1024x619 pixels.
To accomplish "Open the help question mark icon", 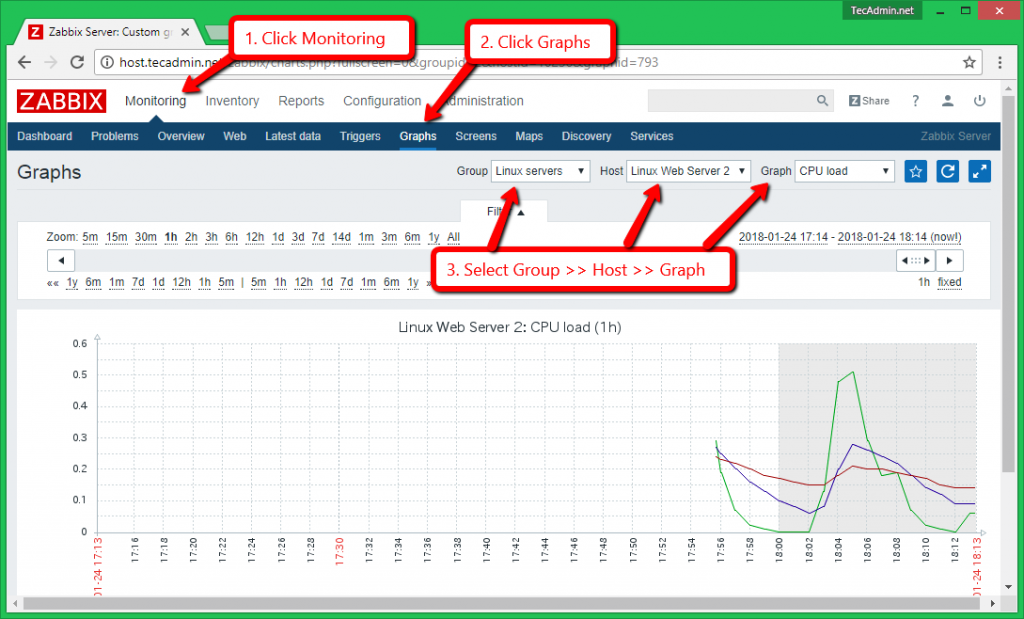I will tap(915, 101).
